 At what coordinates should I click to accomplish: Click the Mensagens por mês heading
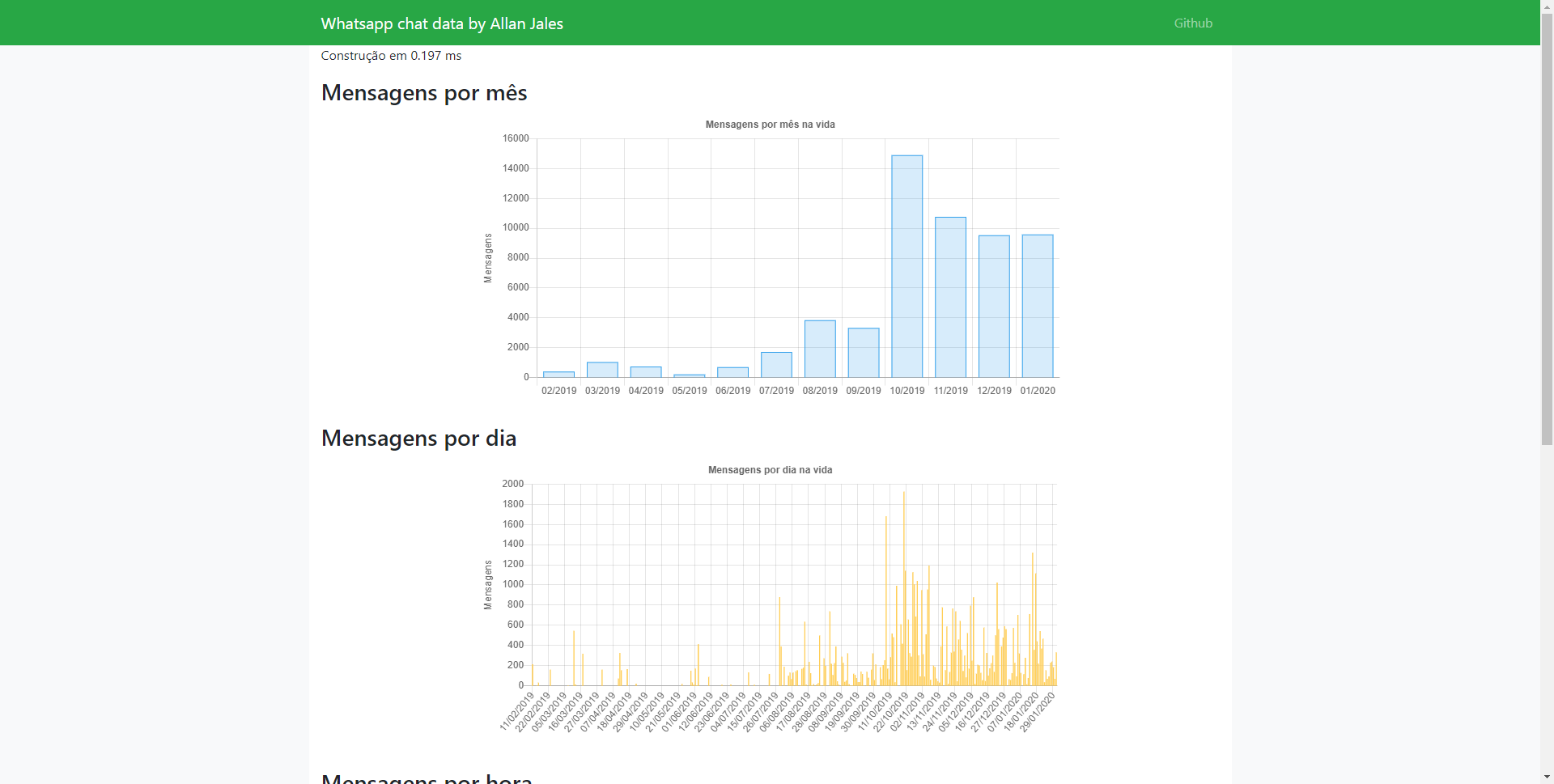pyautogui.click(x=423, y=92)
